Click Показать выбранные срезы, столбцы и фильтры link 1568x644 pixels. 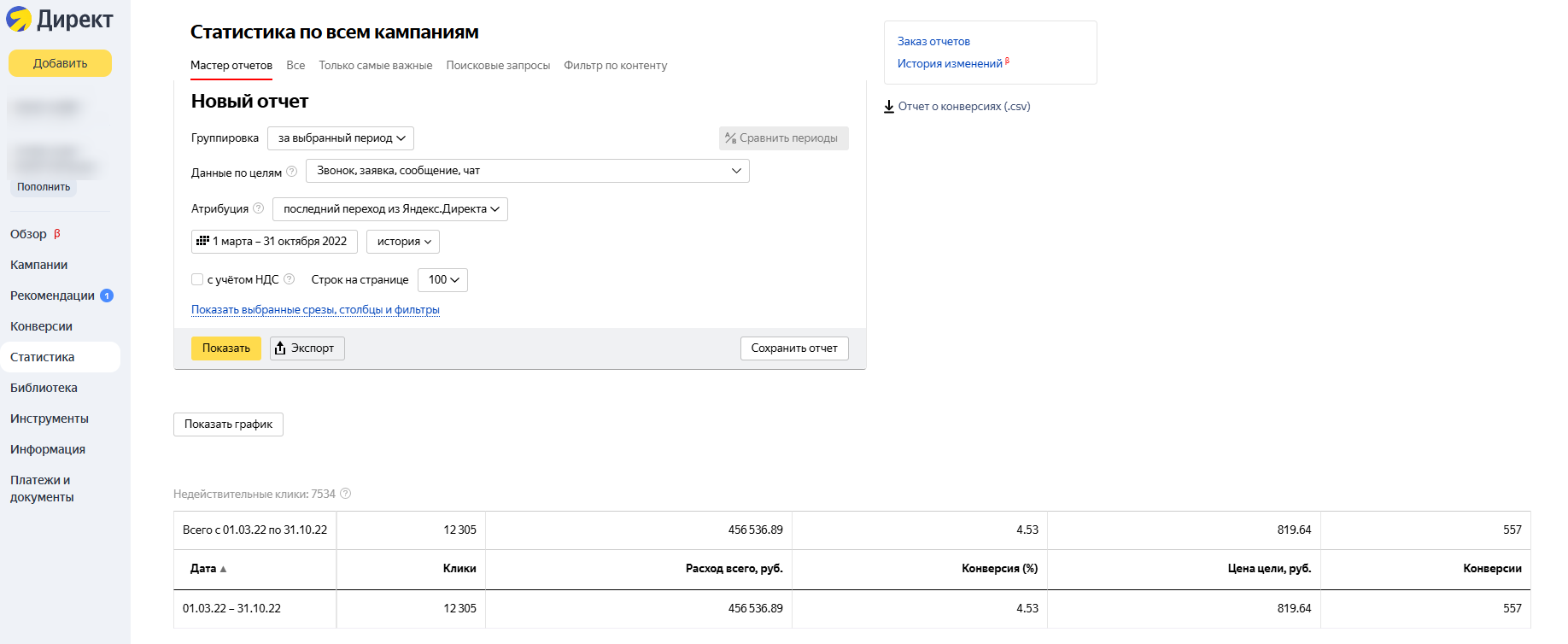tap(315, 310)
